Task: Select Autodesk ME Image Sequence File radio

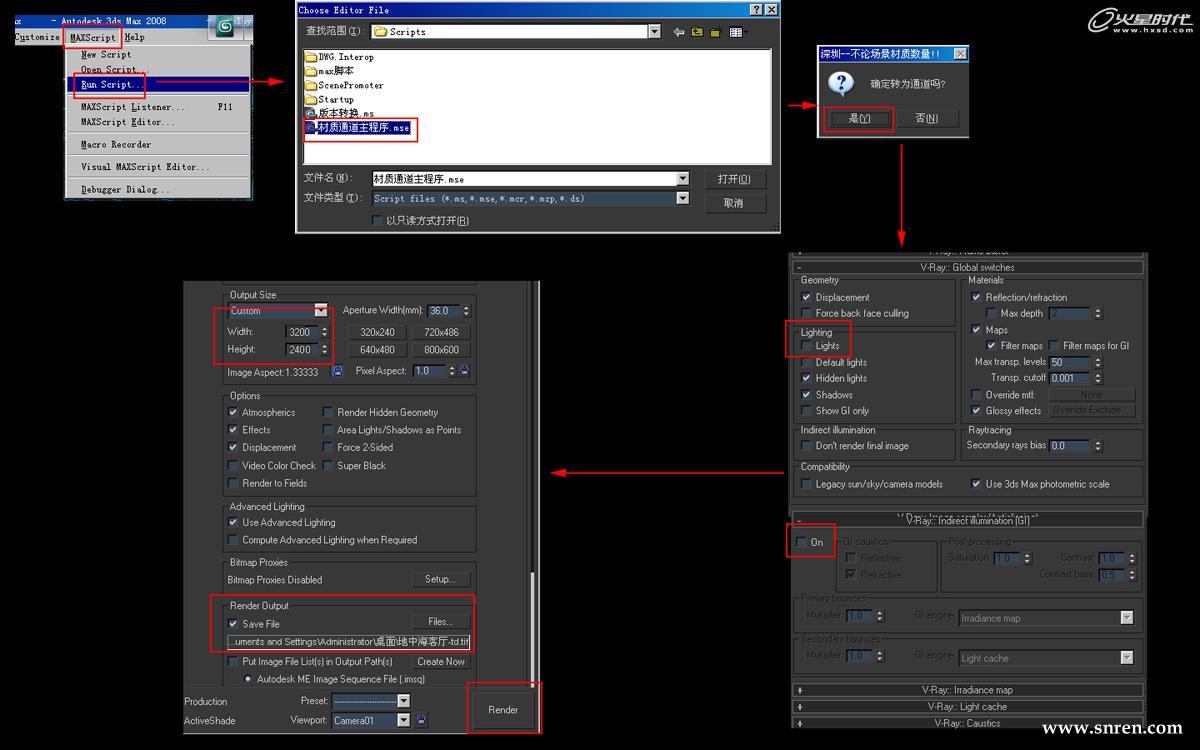Action: pyautogui.click(x=248, y=679)
